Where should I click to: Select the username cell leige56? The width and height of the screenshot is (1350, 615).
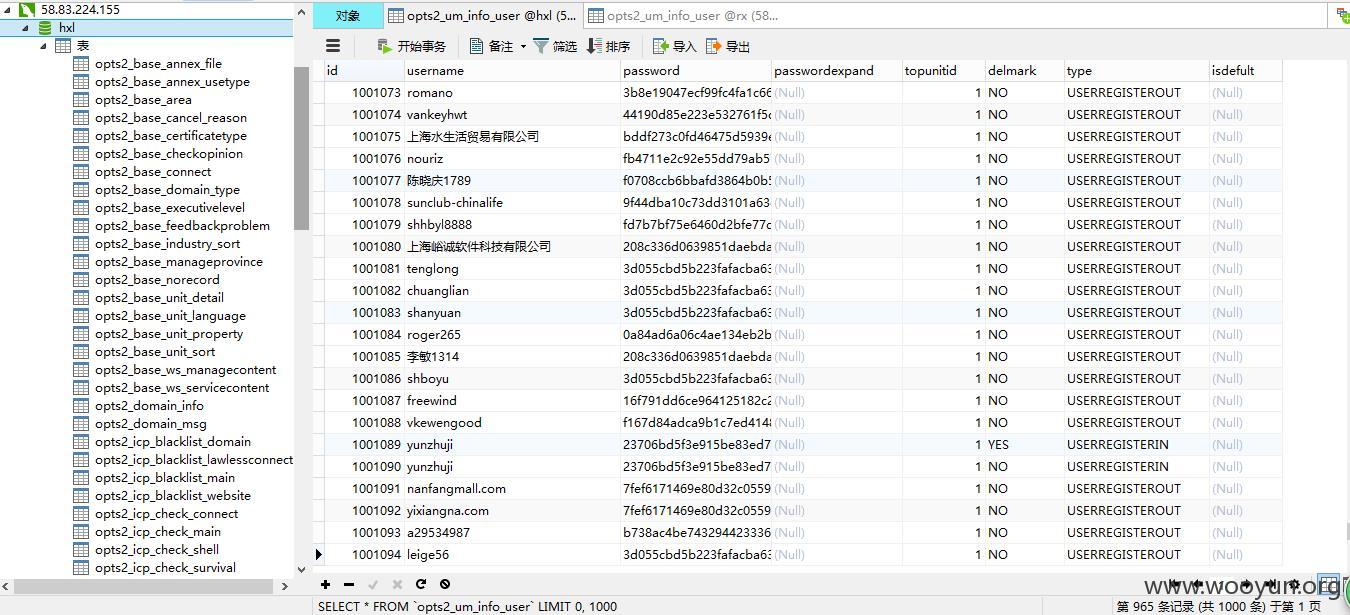click(512, 555)
